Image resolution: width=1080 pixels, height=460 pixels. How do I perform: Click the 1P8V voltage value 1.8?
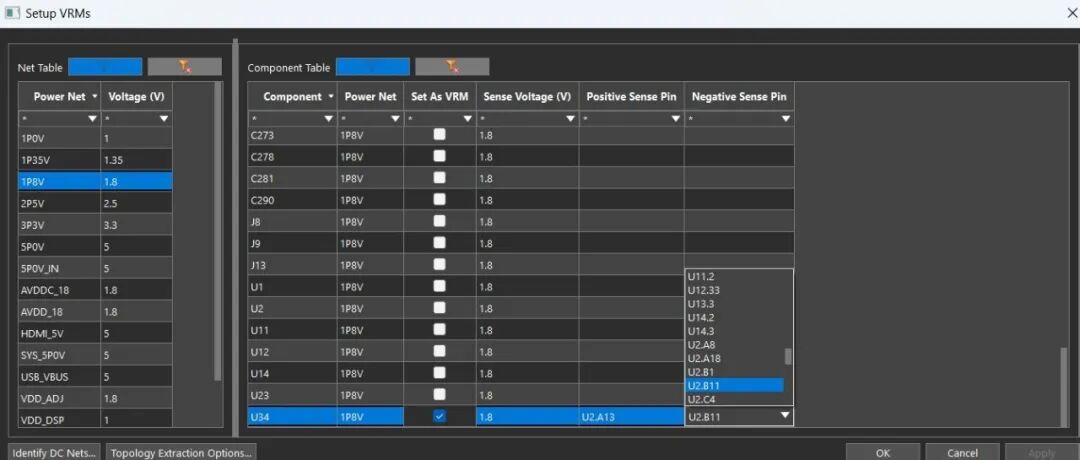136,182
